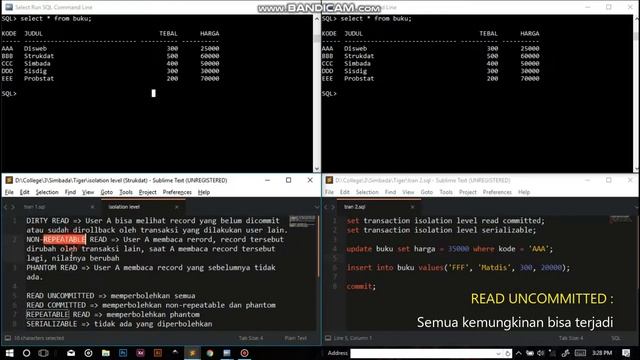
Task: Open Photoshop from taskbar
Action: (123, 353)
